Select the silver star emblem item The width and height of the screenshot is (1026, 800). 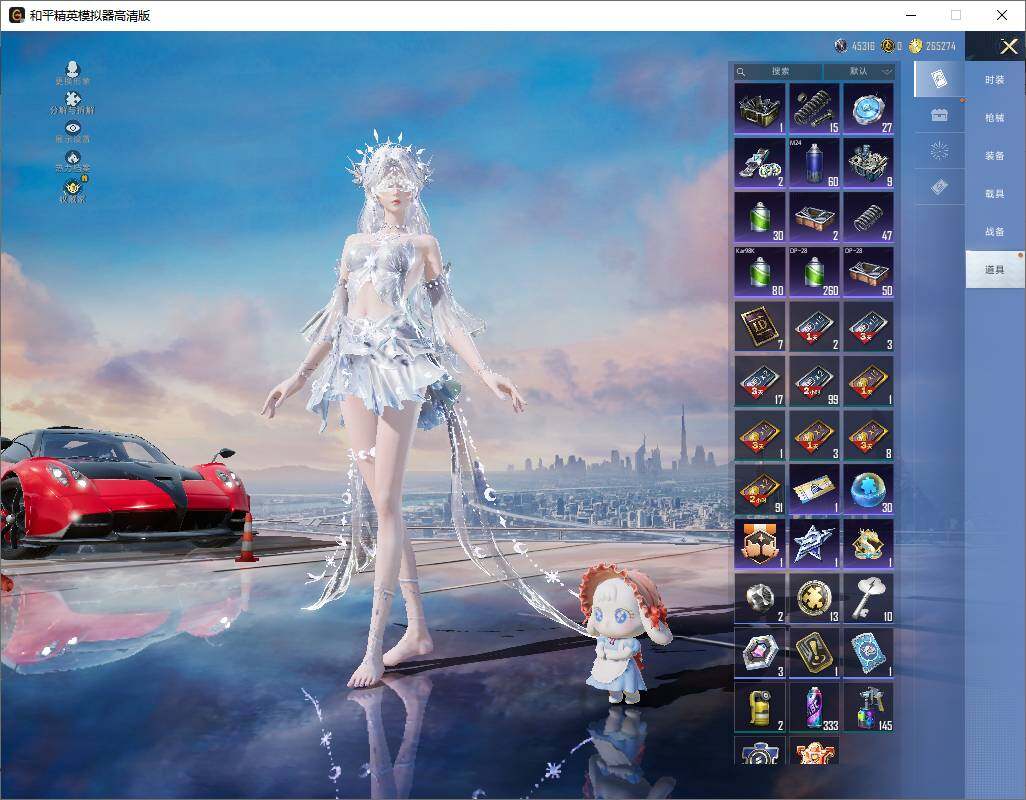pos(814,544)
